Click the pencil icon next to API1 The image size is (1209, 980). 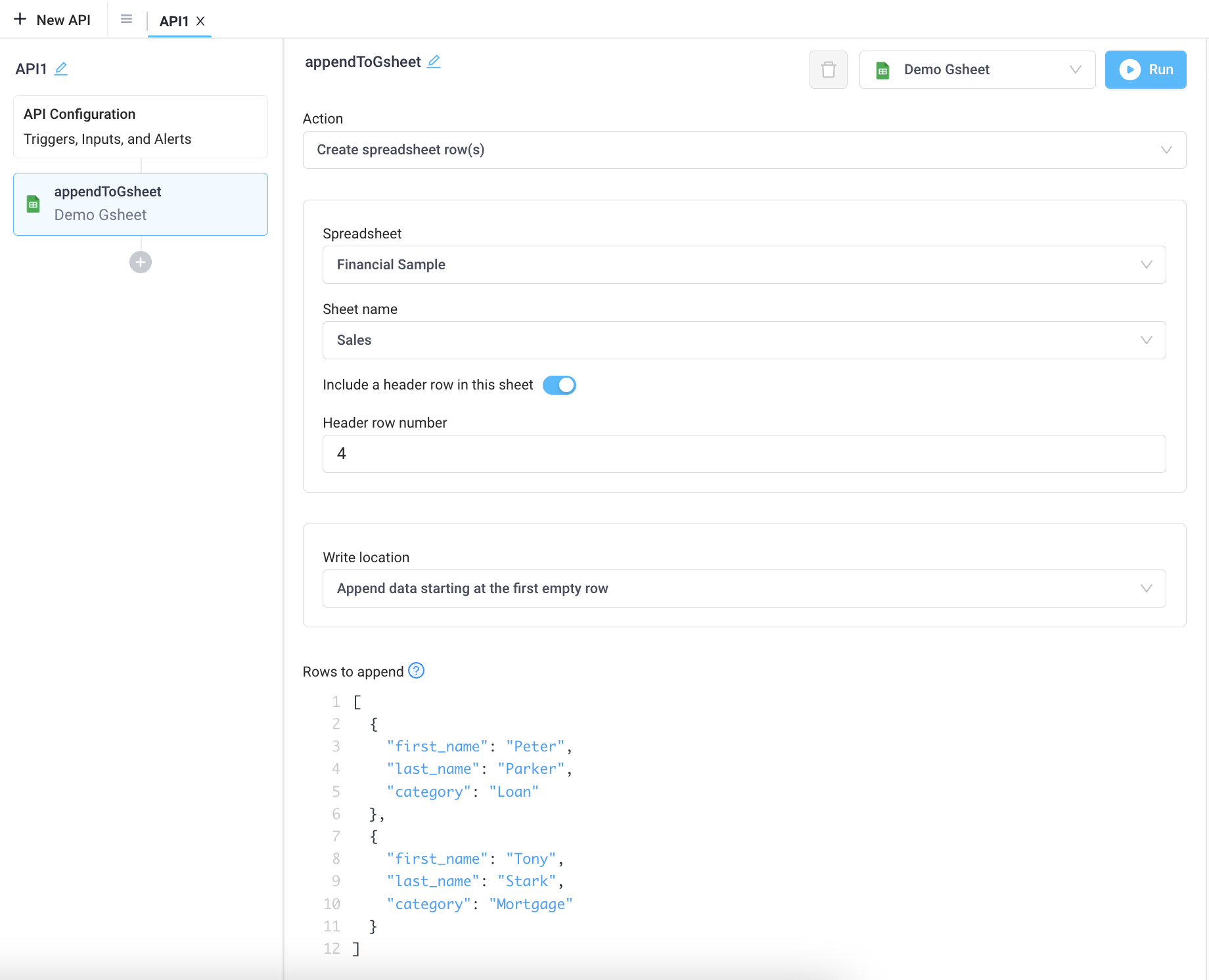(x=61, y=69)
